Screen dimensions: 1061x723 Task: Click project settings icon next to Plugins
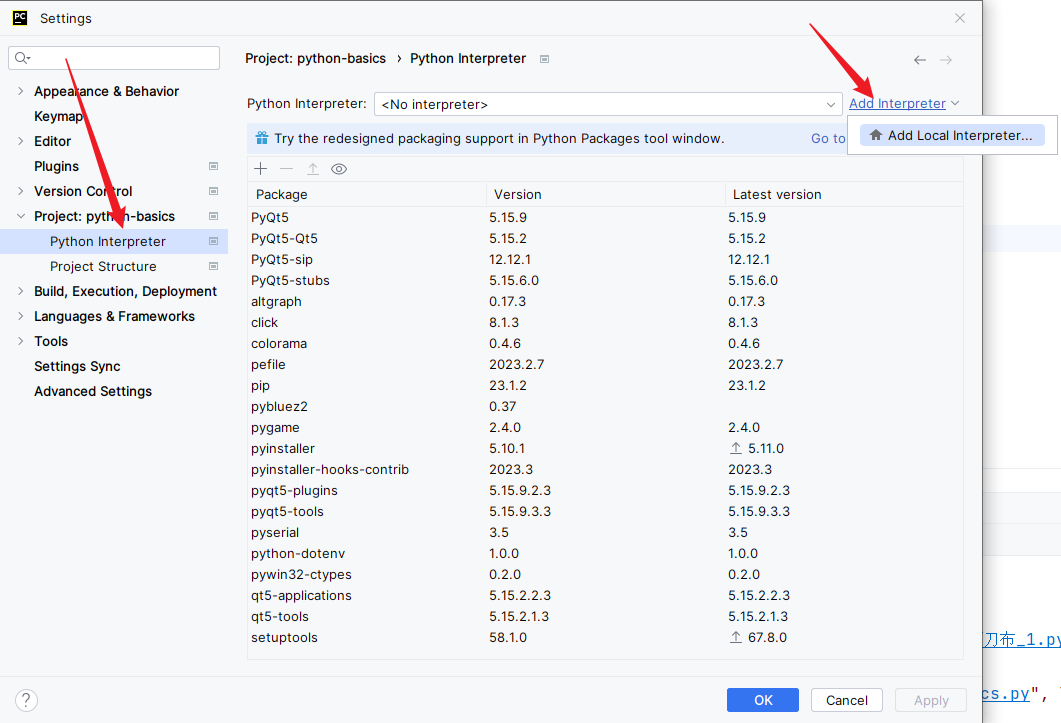pos(213,166)
